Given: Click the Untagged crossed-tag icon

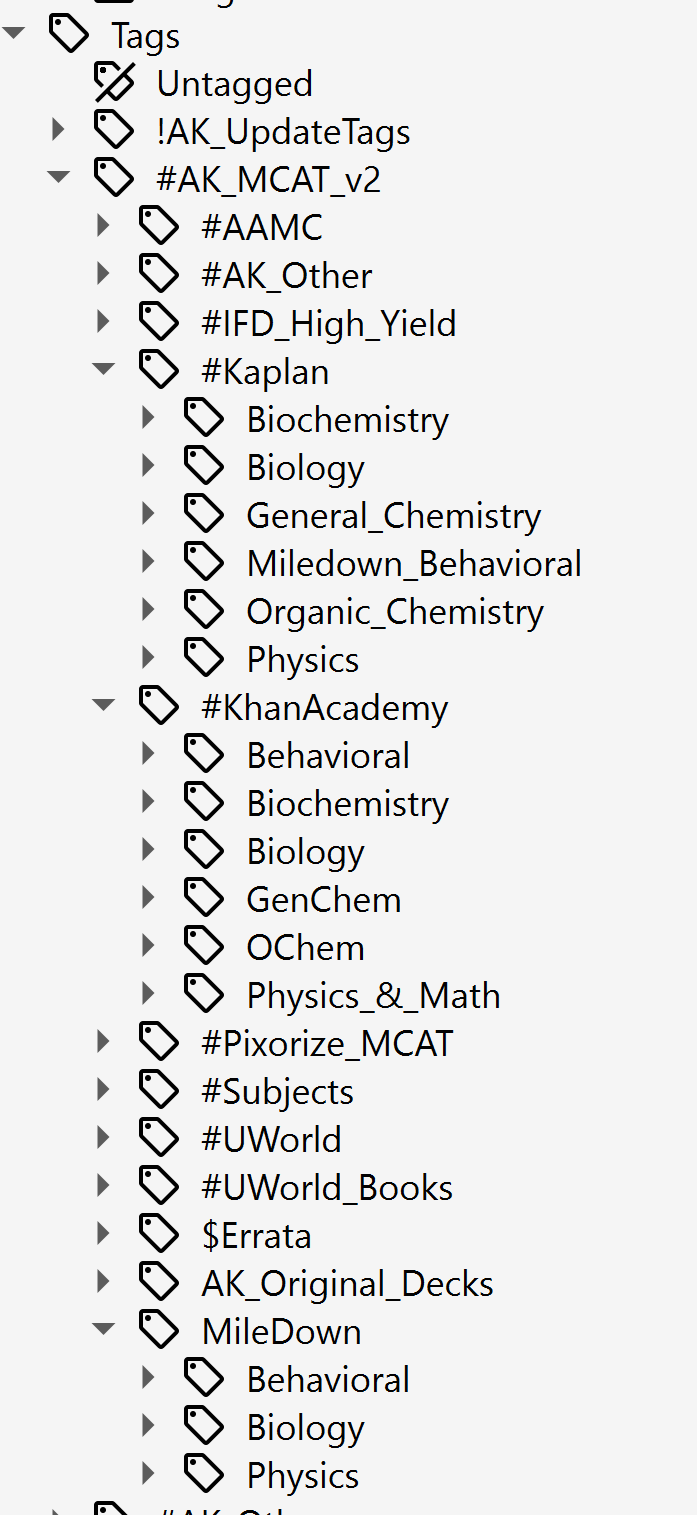Looking at the screenshot, I should (114, 83).
